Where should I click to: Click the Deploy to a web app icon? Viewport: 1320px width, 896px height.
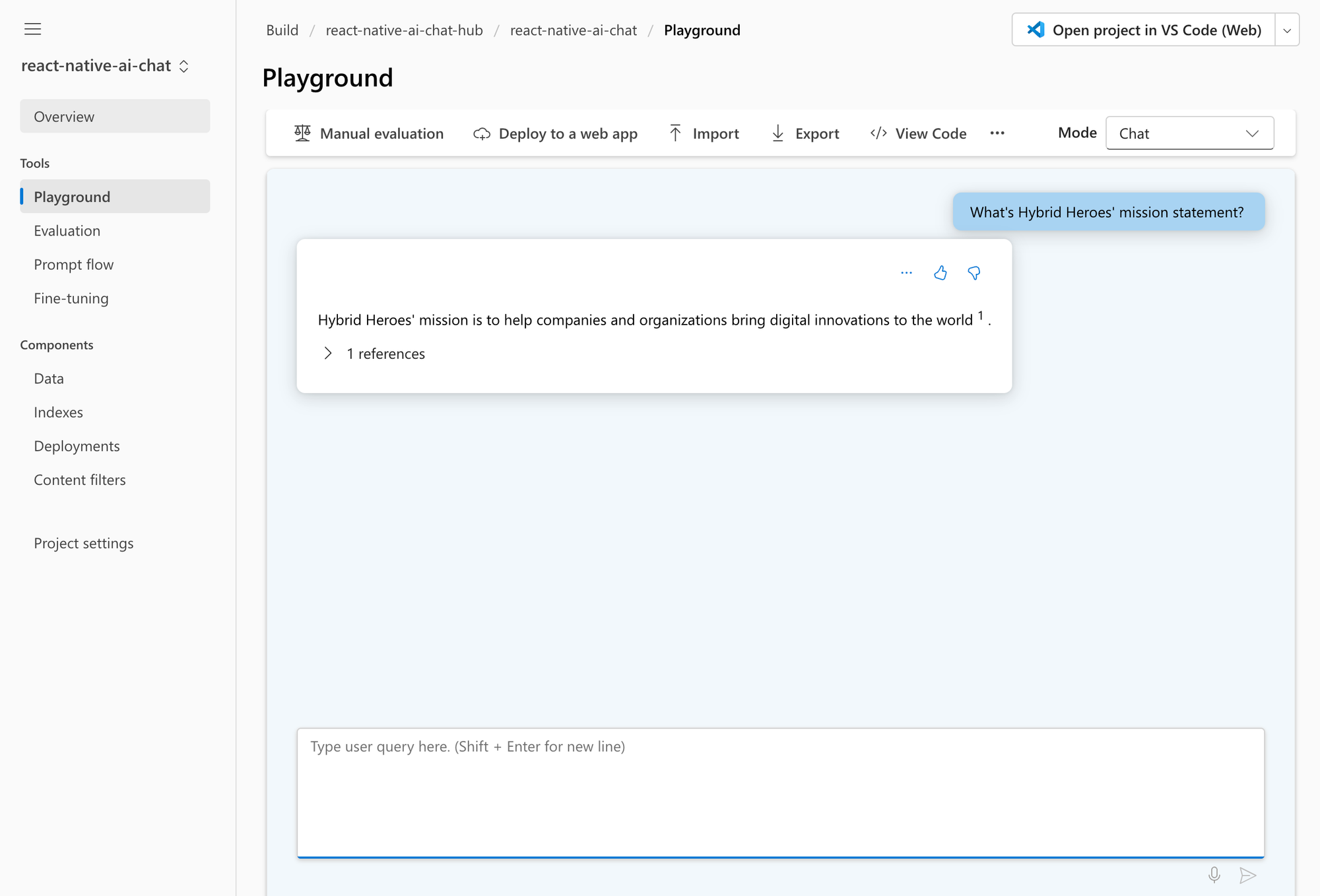(x=480, y=133)
